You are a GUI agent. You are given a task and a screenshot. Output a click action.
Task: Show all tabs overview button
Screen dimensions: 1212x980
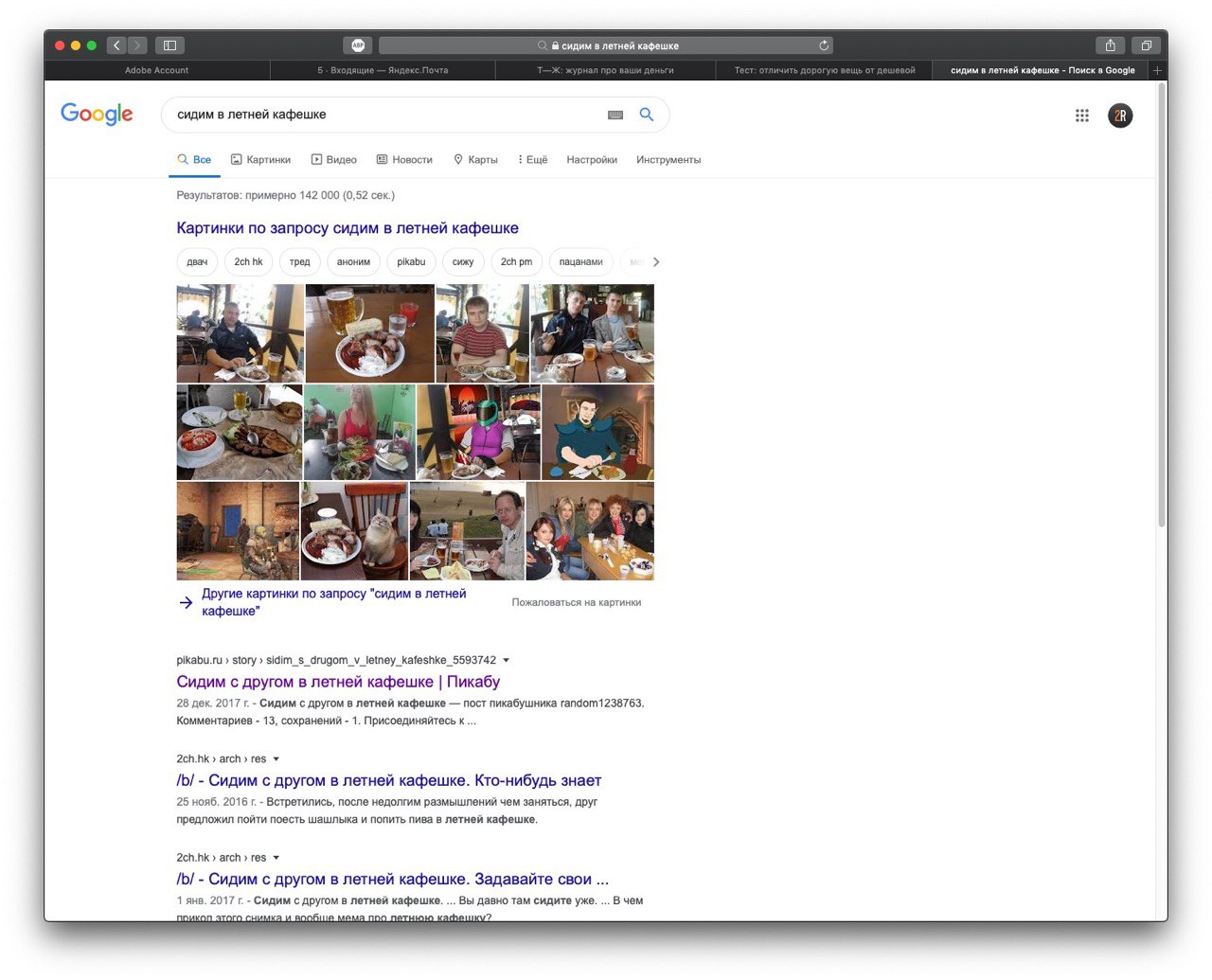point(1146,45)
